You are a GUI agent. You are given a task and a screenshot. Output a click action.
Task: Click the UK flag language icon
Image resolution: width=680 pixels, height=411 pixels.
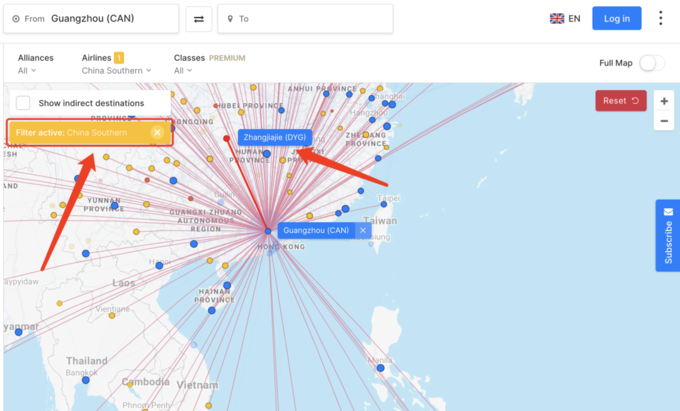557,19
